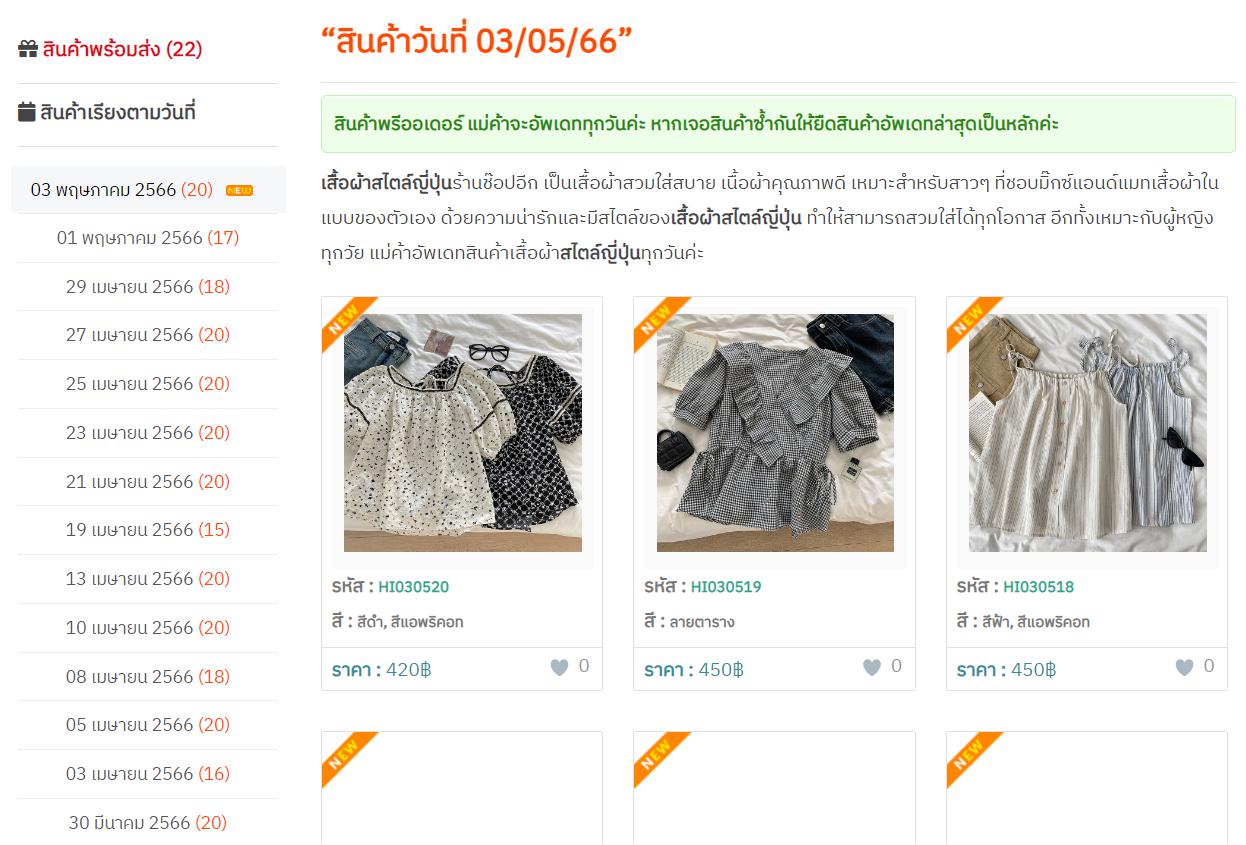The height and width of the screenshot is (845, 1246).
Task: Click the NEW ribbon on product HI030520
Action: coord(346,322)
